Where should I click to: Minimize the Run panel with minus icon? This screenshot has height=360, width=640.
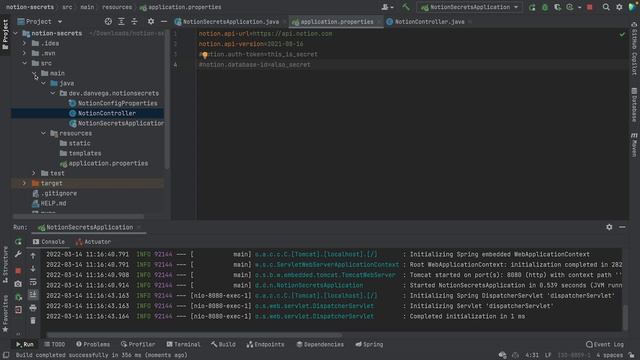click(x=622, y=227)
